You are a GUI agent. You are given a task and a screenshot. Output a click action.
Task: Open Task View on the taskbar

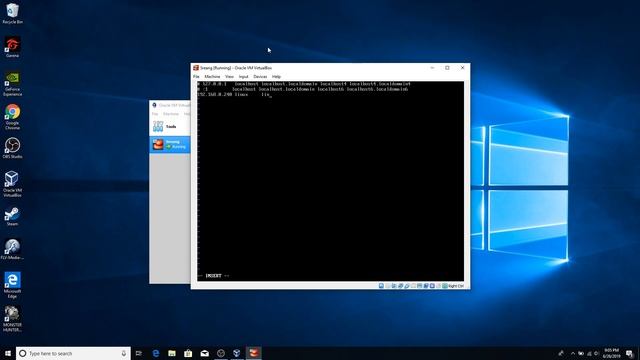pos(139,353)
